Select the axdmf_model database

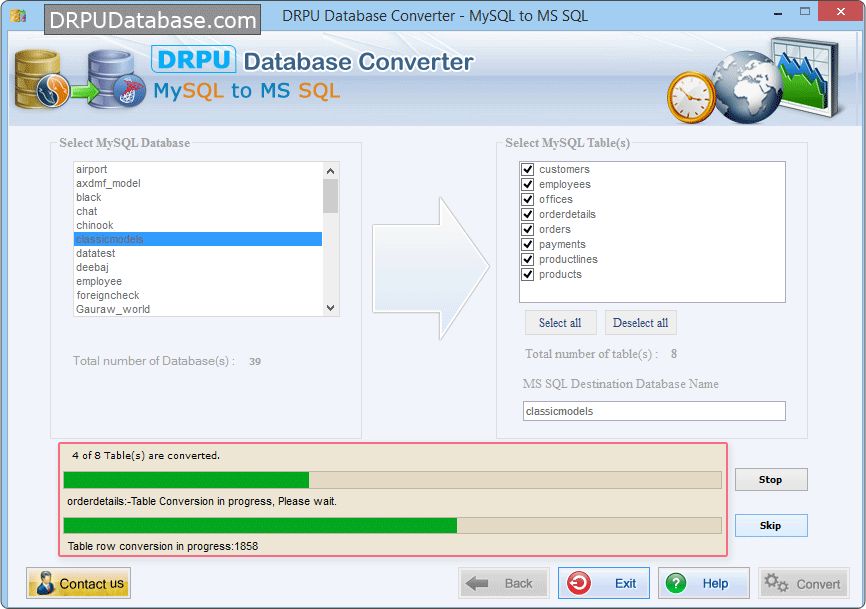pyautogui.click(x=198, y=183)
